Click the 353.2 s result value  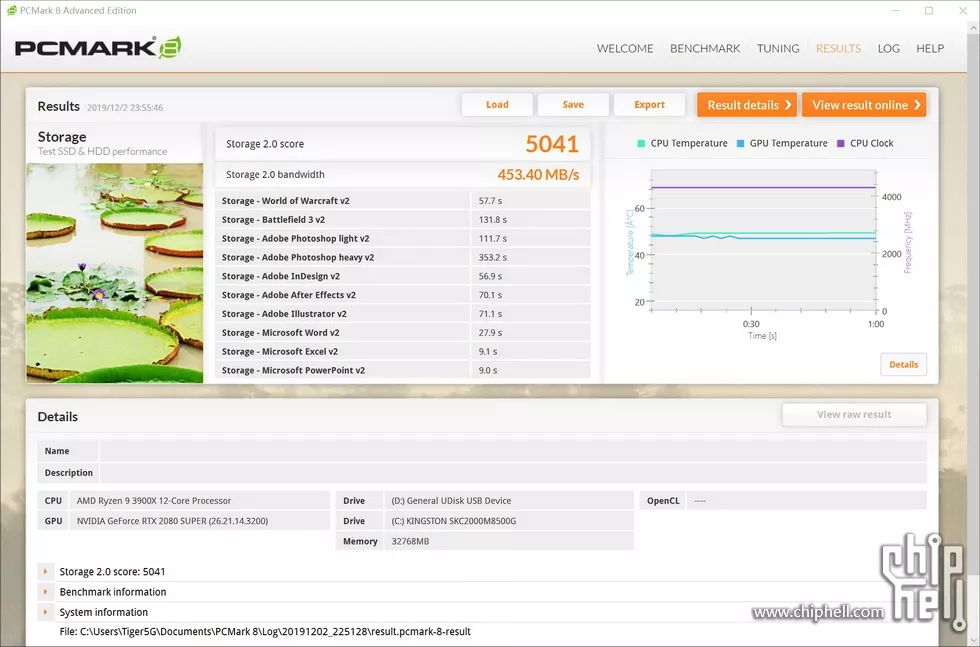coord(492,257)
